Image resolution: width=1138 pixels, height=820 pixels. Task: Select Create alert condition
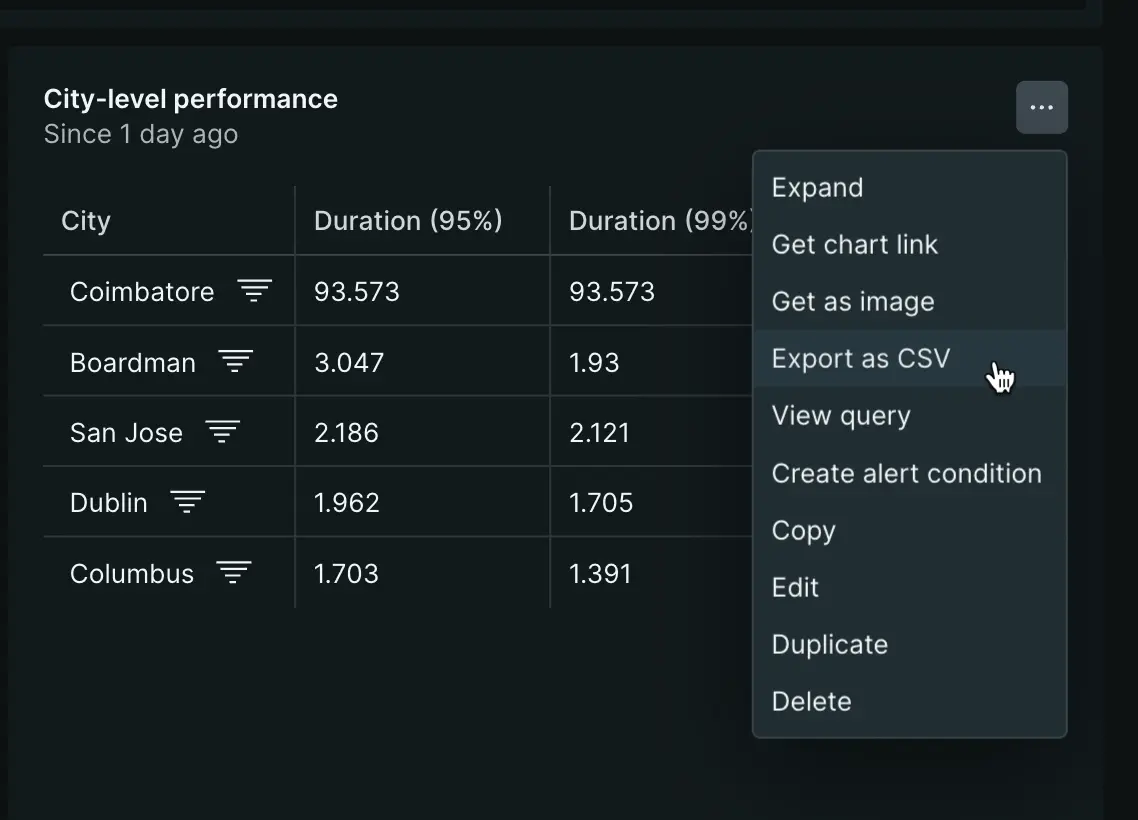point(906,474)
